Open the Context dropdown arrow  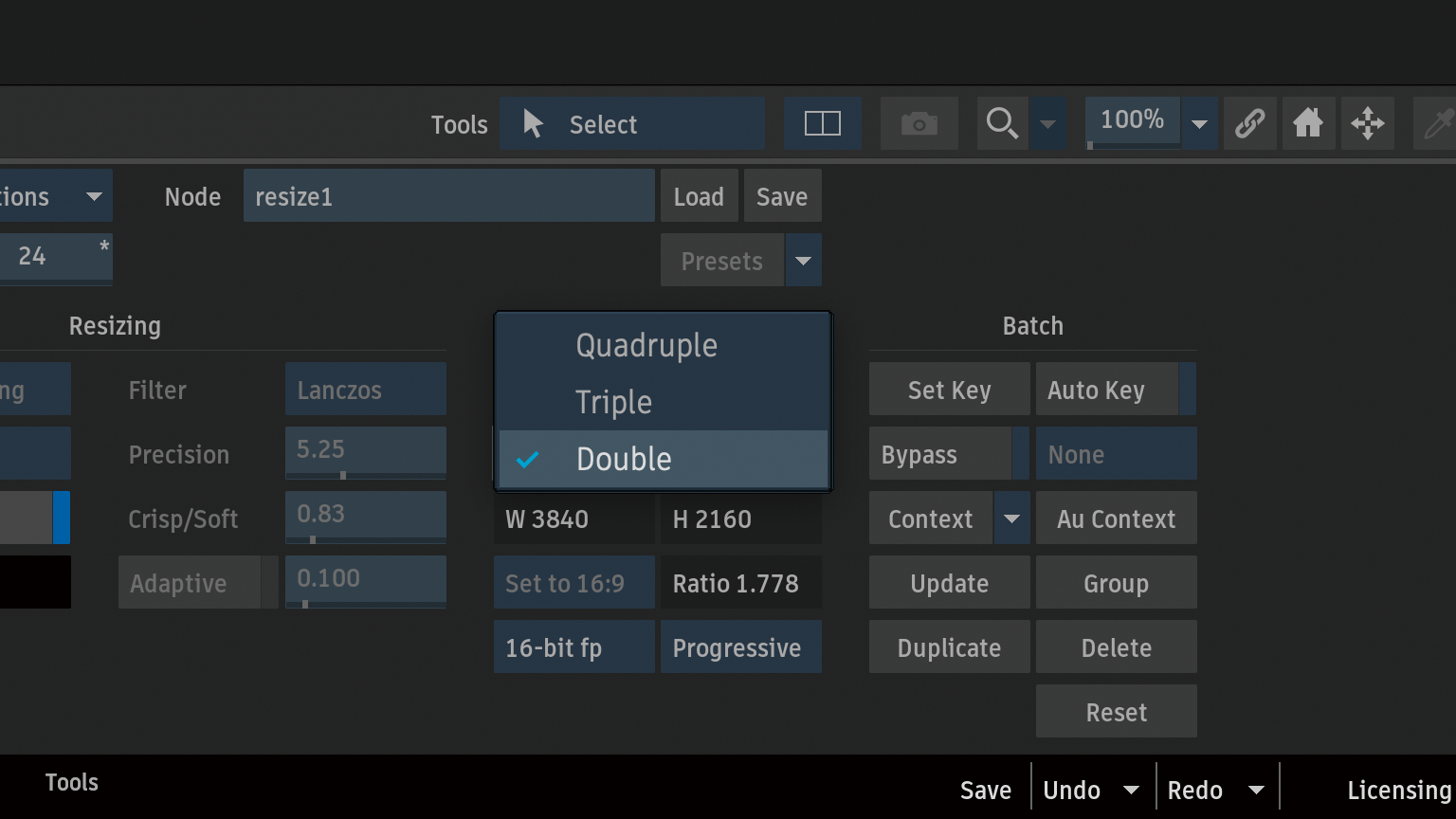(x=1011, y=519)
